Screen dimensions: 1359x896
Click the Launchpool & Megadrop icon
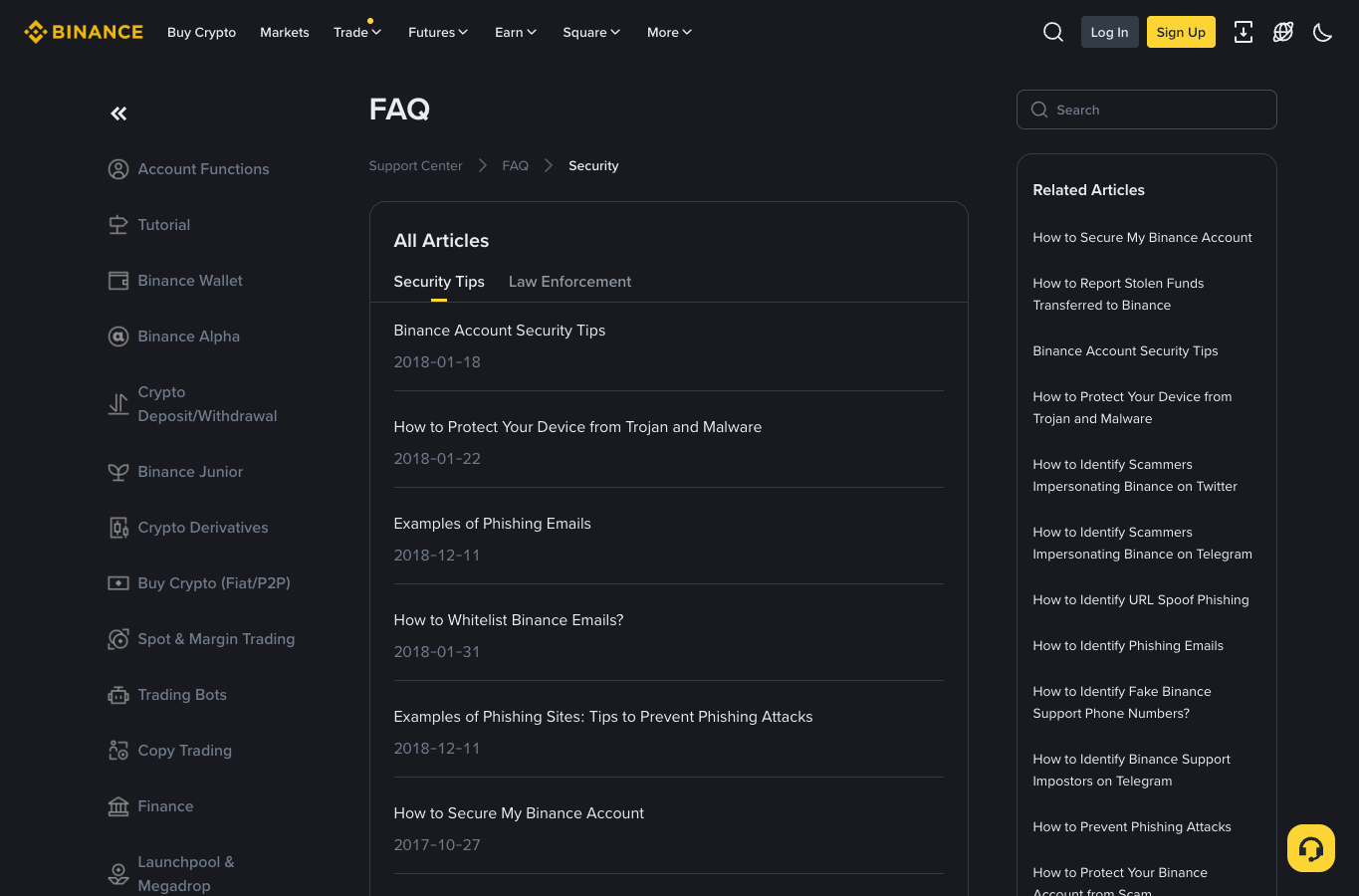pos(118,874)
